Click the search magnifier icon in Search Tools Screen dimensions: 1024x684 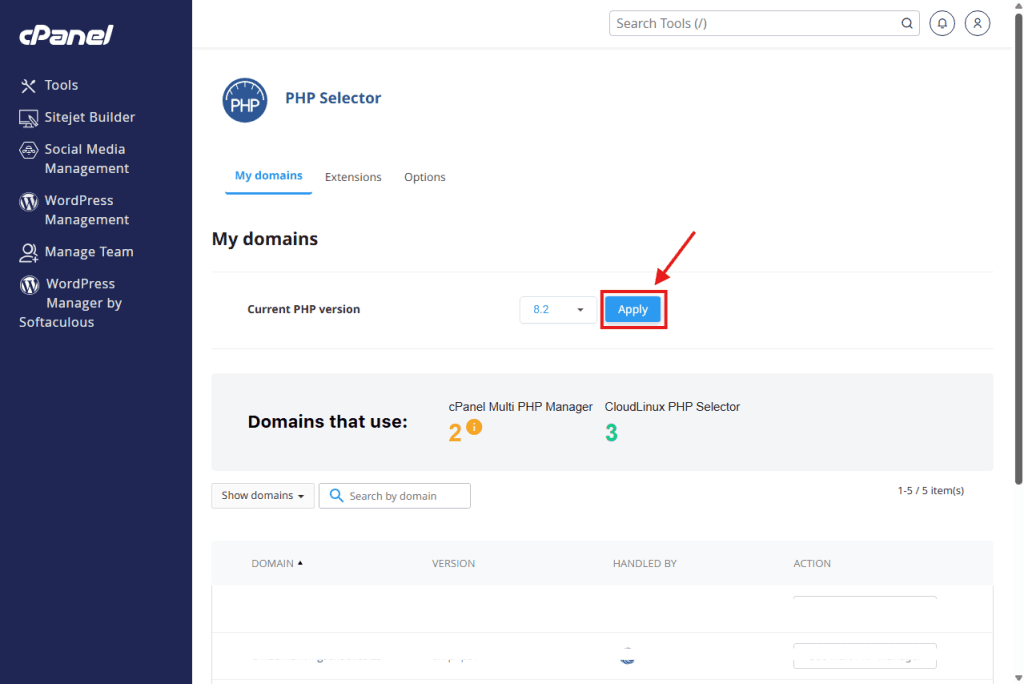pos(906,23)
